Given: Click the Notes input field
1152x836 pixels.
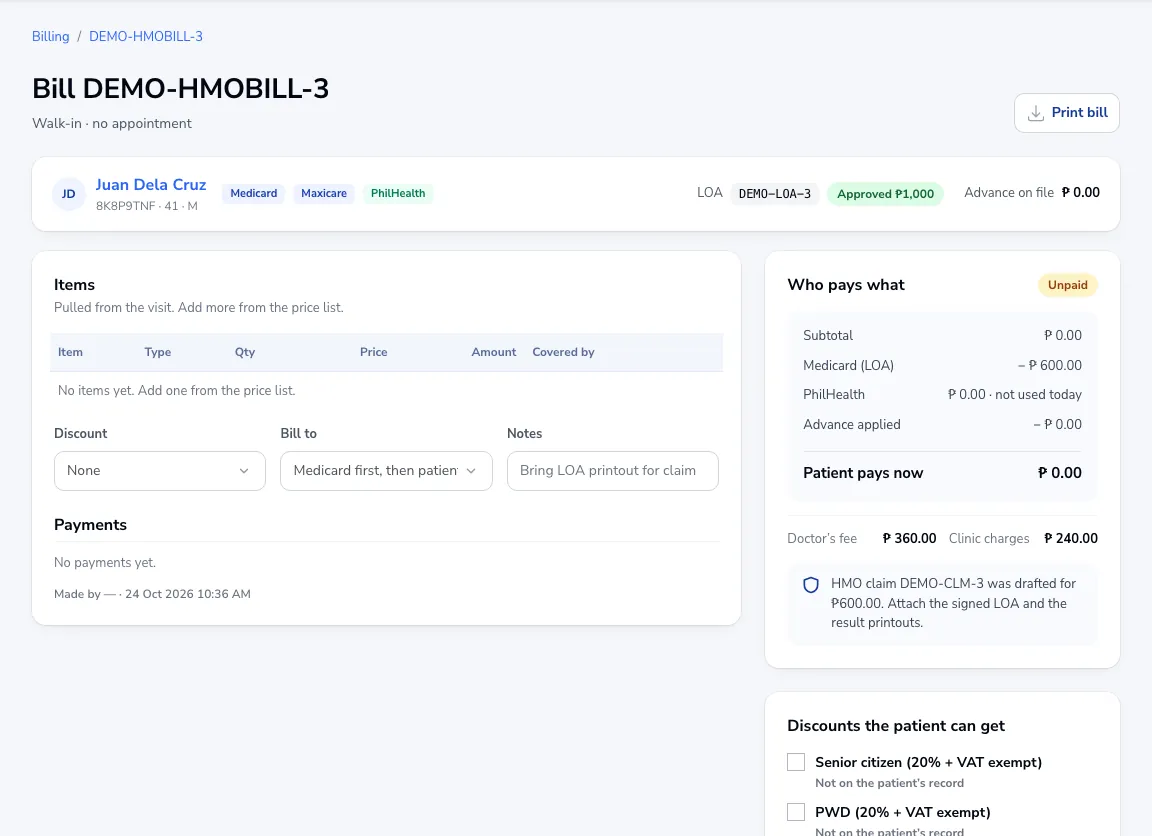Looking at the screenshot, I should [x=613, y=471].
